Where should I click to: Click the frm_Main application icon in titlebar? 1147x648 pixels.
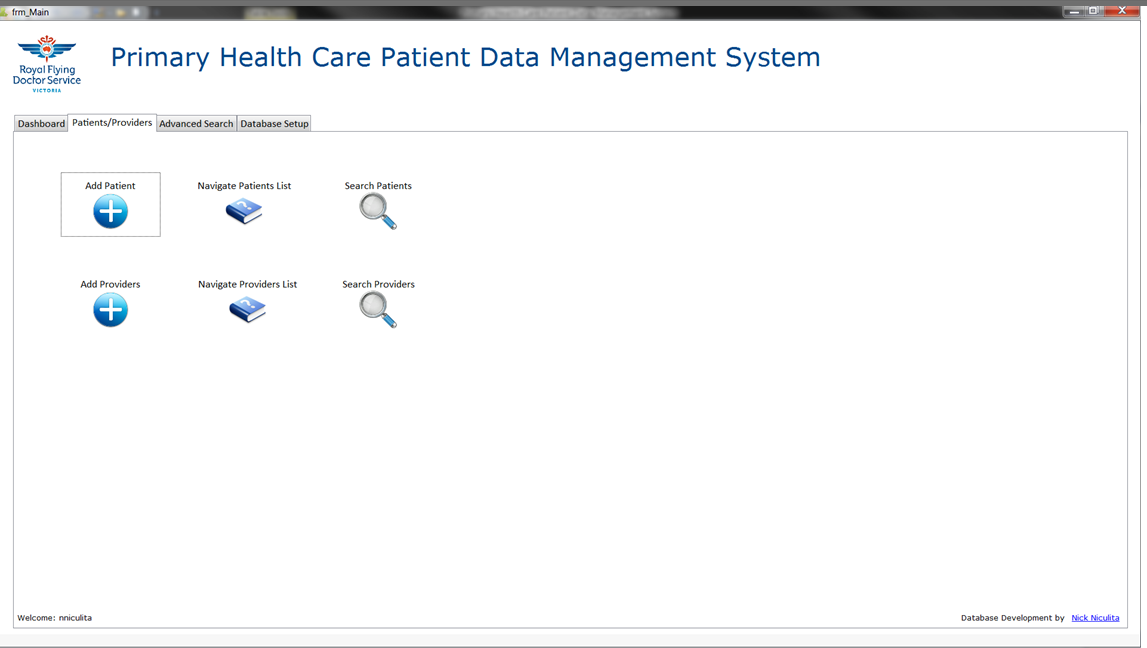8,12
